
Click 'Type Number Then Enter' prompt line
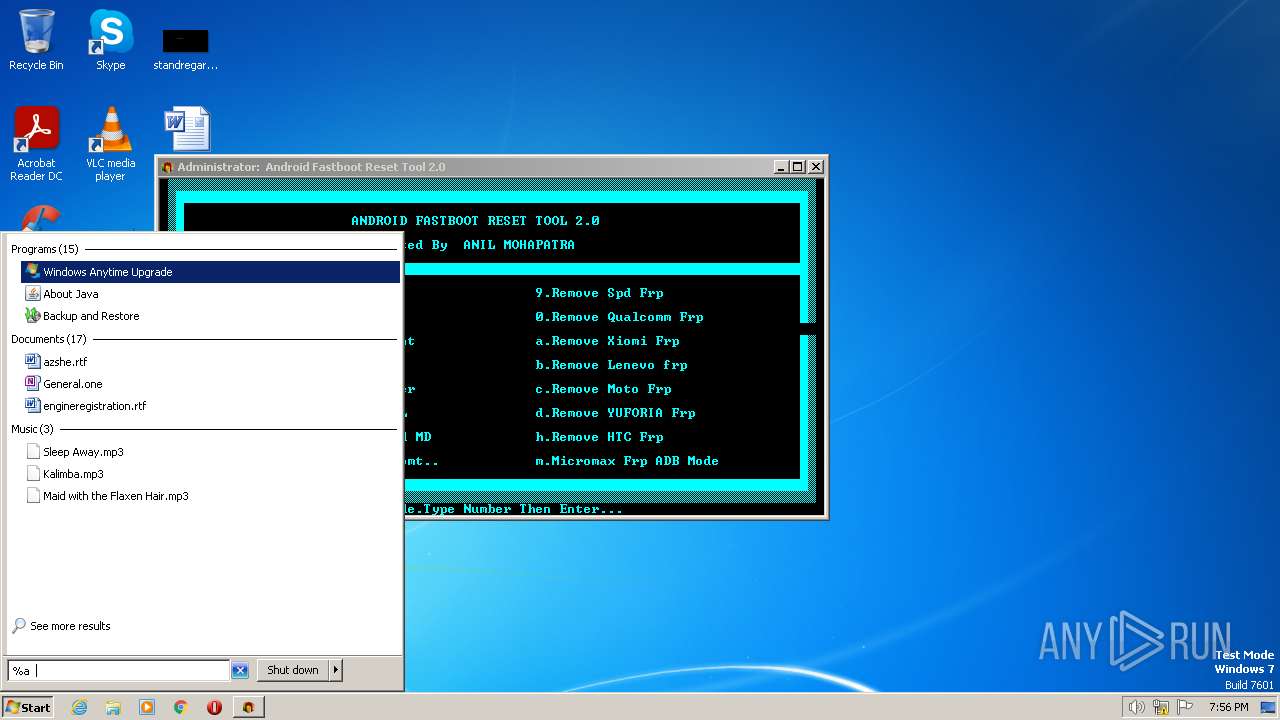(523, 509)
